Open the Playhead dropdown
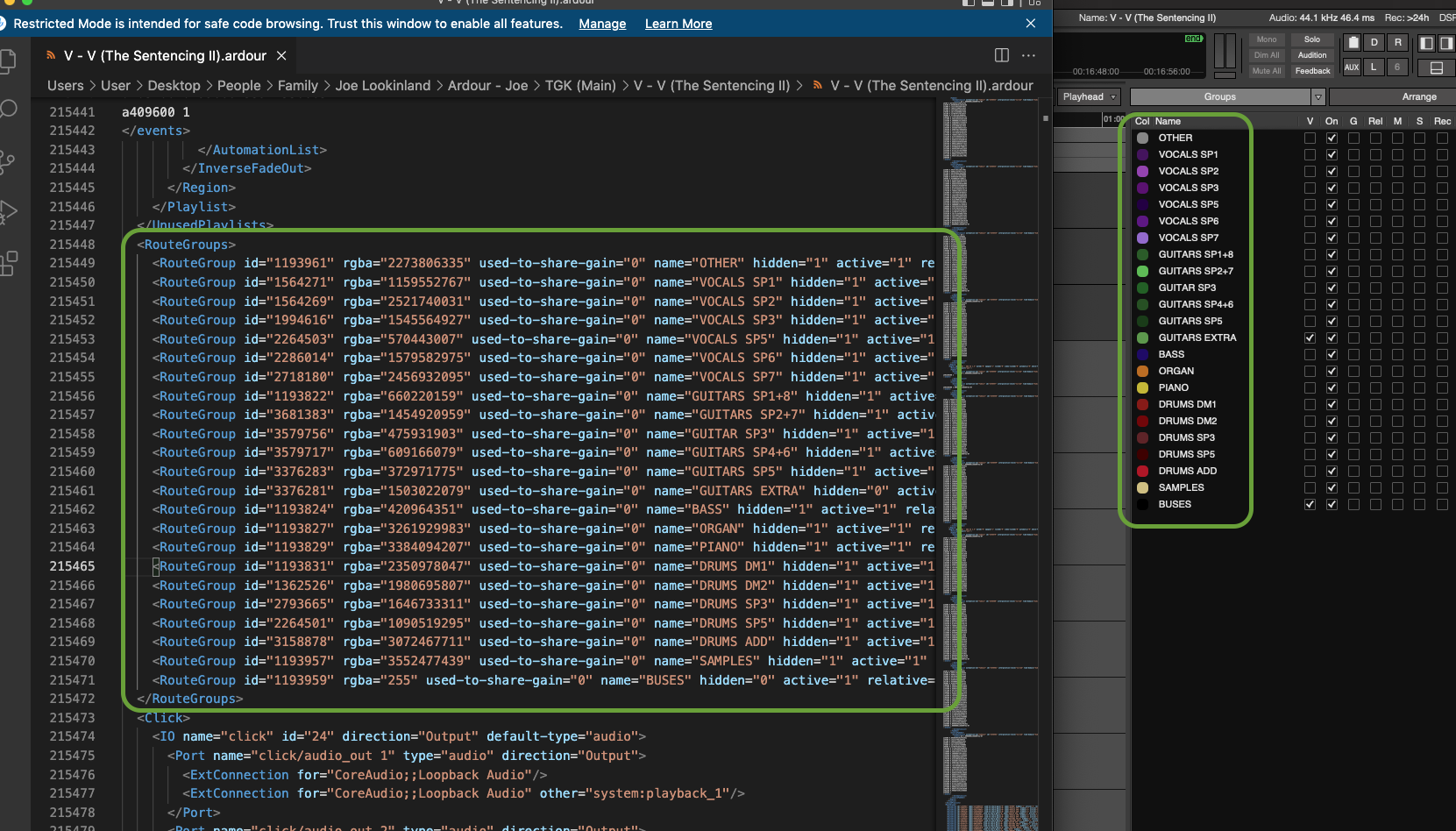This screenshot has width=1456, height=831. pos(1090,97)
